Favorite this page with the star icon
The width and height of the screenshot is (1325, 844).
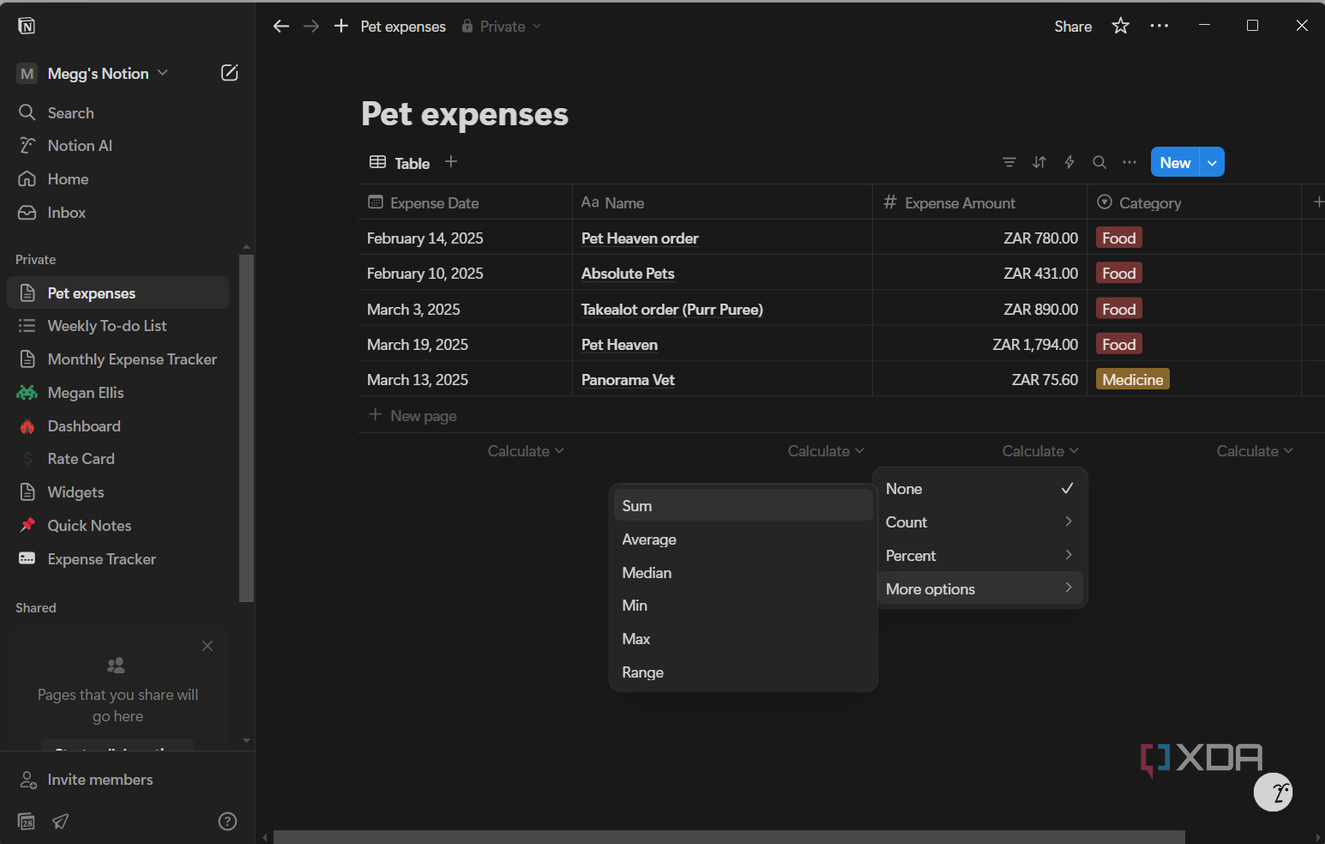1120,26
